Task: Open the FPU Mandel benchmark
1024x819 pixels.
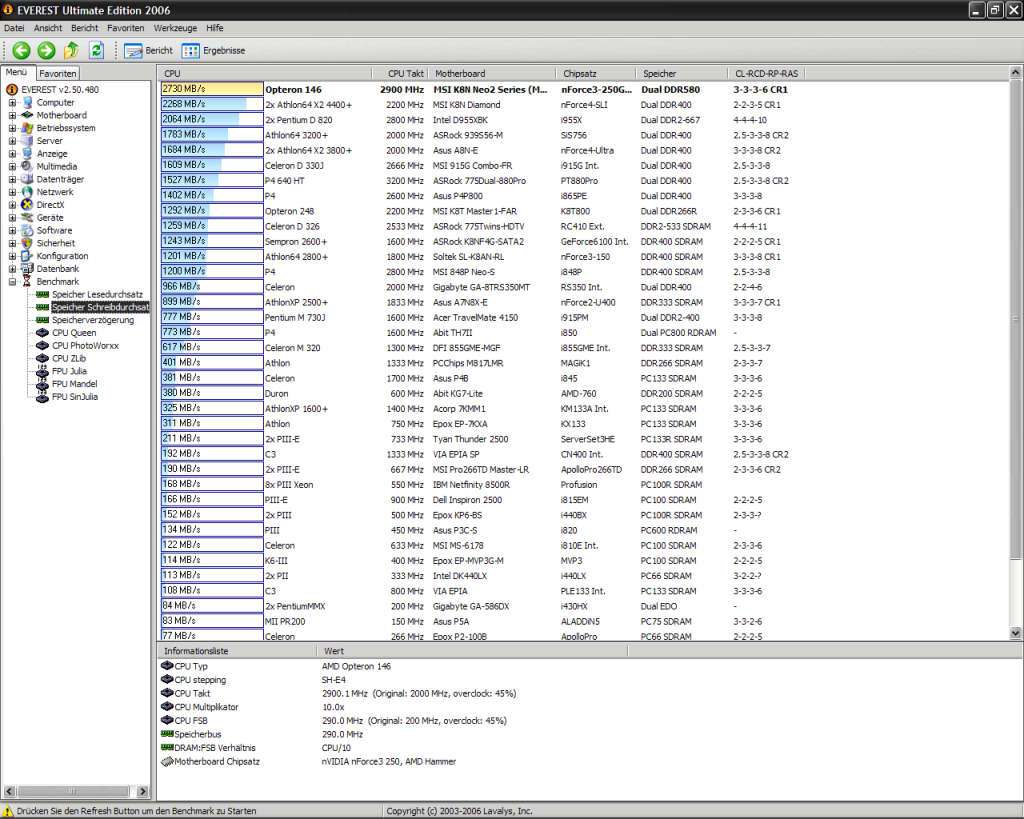Action: 74,384
